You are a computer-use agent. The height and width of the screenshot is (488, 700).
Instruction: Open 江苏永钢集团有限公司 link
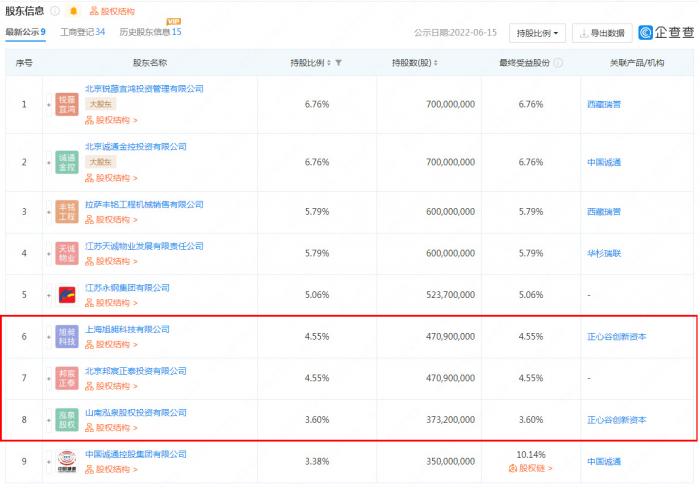point(127,288)
